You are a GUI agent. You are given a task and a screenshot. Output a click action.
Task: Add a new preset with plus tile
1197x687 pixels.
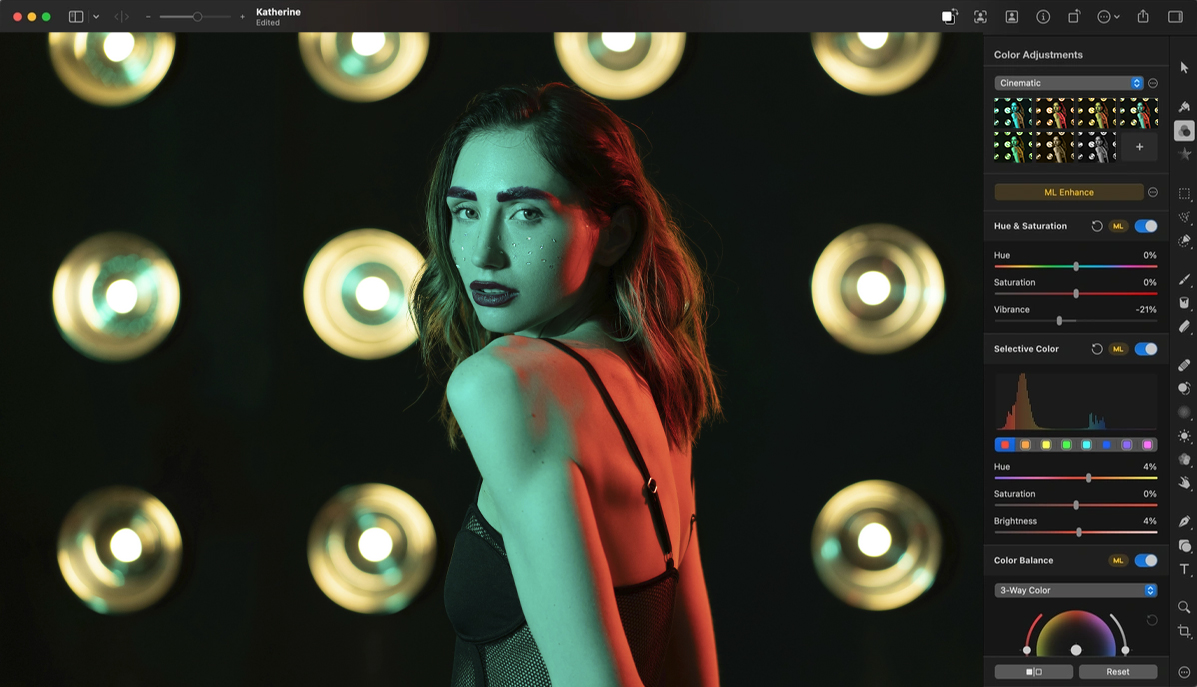coord(1139,147)
